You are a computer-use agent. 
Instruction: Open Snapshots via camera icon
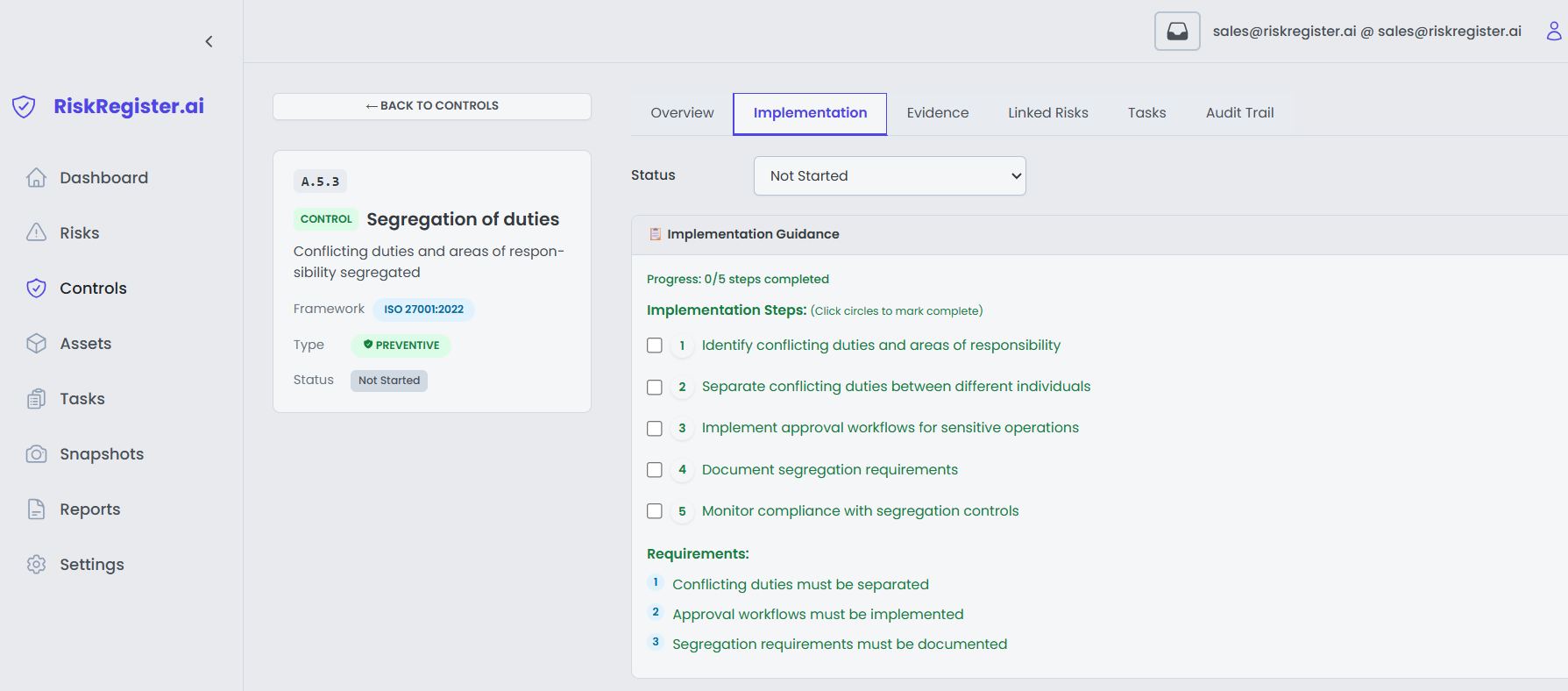pos(36,454)
